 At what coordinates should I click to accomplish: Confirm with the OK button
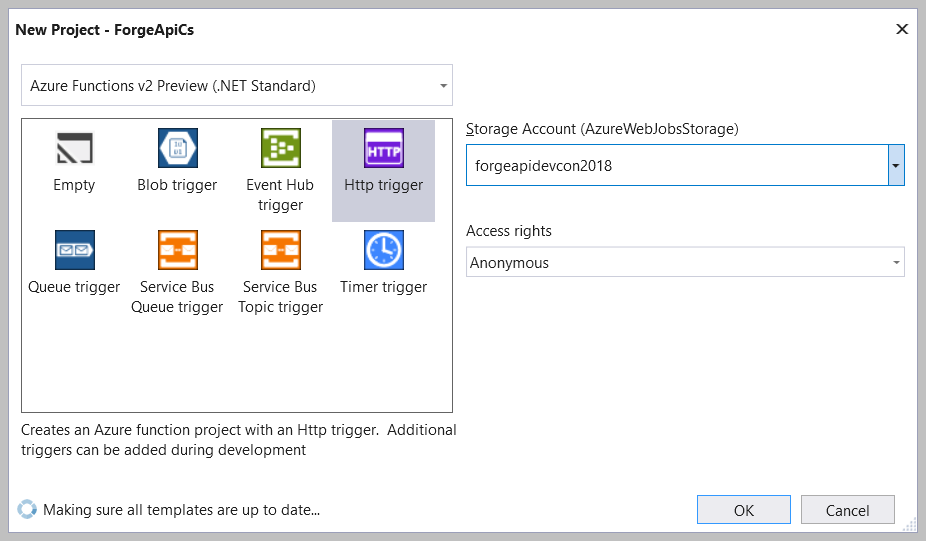pyautogui.click(x=744, y=510)
